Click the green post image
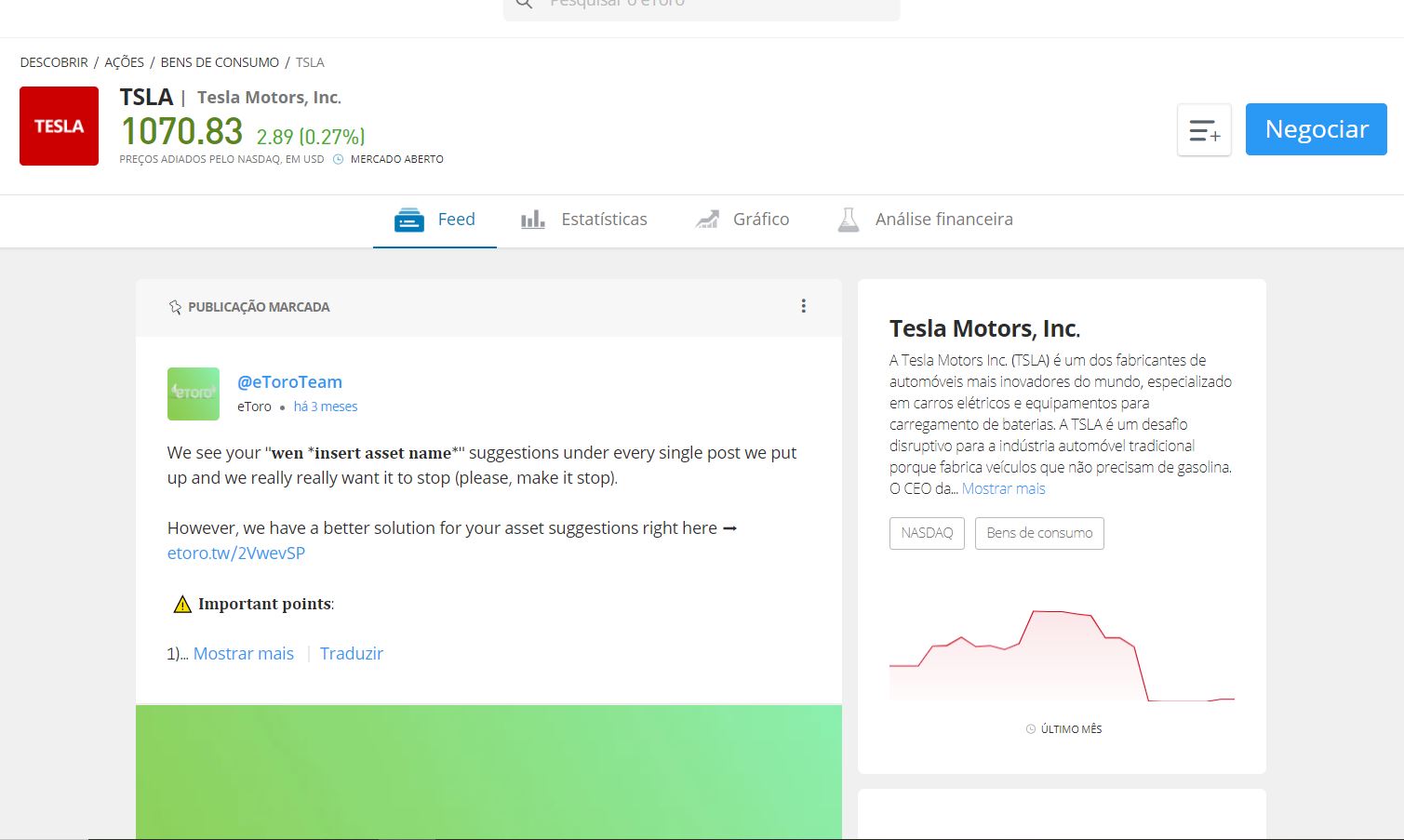 coord(488,772)
